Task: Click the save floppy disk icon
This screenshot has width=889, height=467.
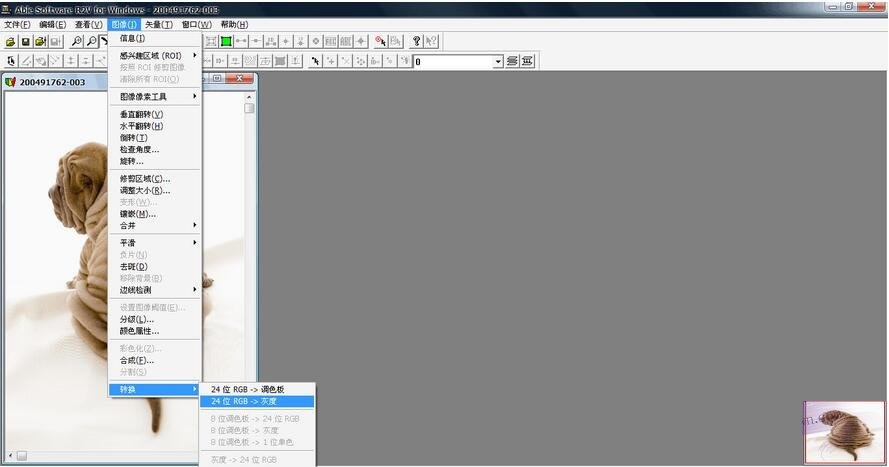Action: (x=26, y=41)
